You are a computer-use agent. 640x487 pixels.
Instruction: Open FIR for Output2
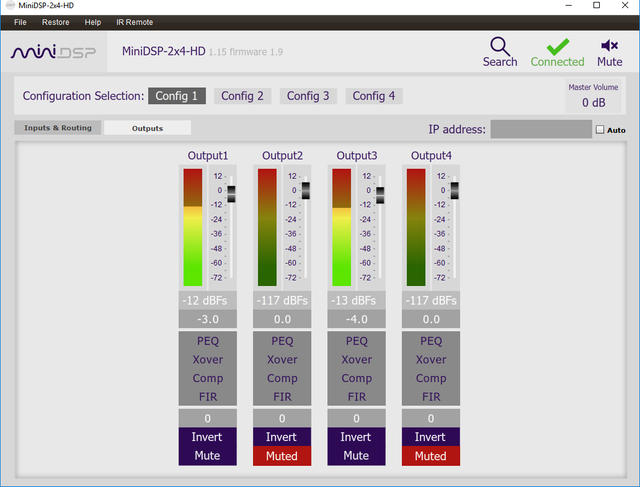click(x=282, y=397)
